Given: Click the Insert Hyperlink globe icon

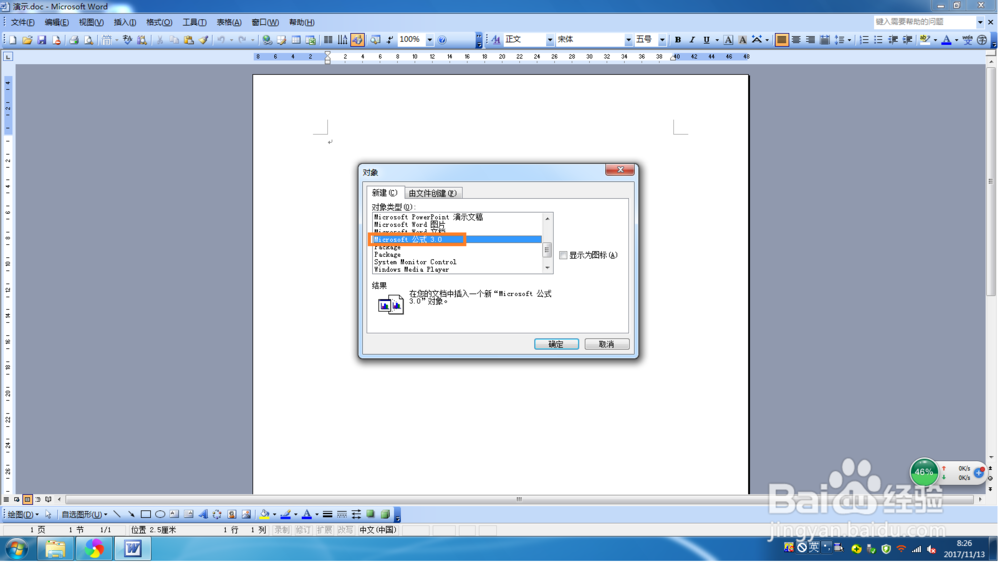Looking at the screenshot, I should click(x=267, y=40).
